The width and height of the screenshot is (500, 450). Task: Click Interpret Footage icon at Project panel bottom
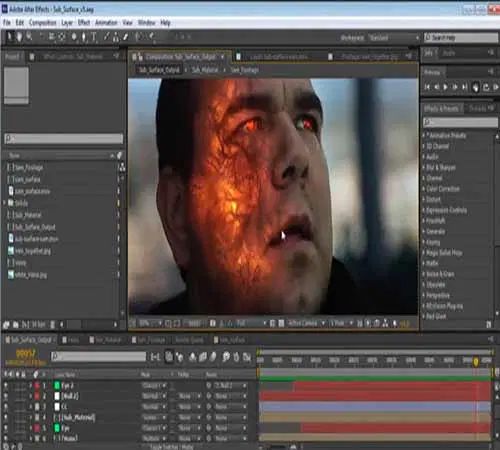(x=6, y=325)
